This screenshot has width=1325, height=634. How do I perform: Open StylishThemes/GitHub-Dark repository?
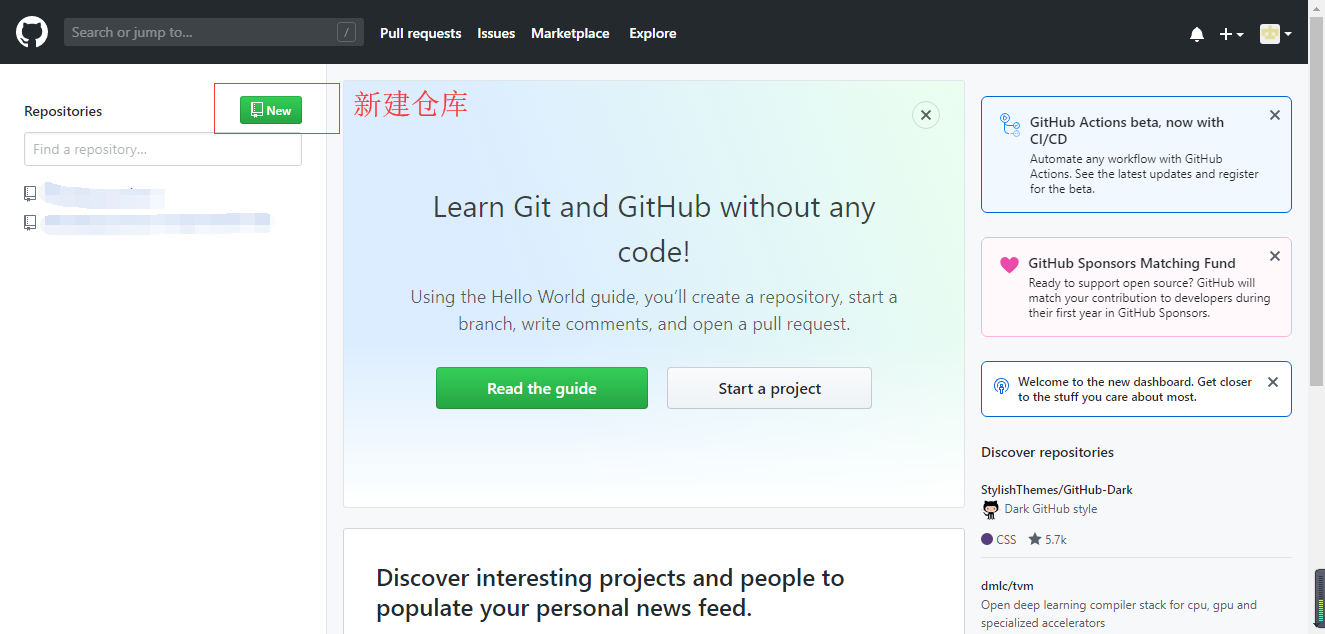[1057, 490]
